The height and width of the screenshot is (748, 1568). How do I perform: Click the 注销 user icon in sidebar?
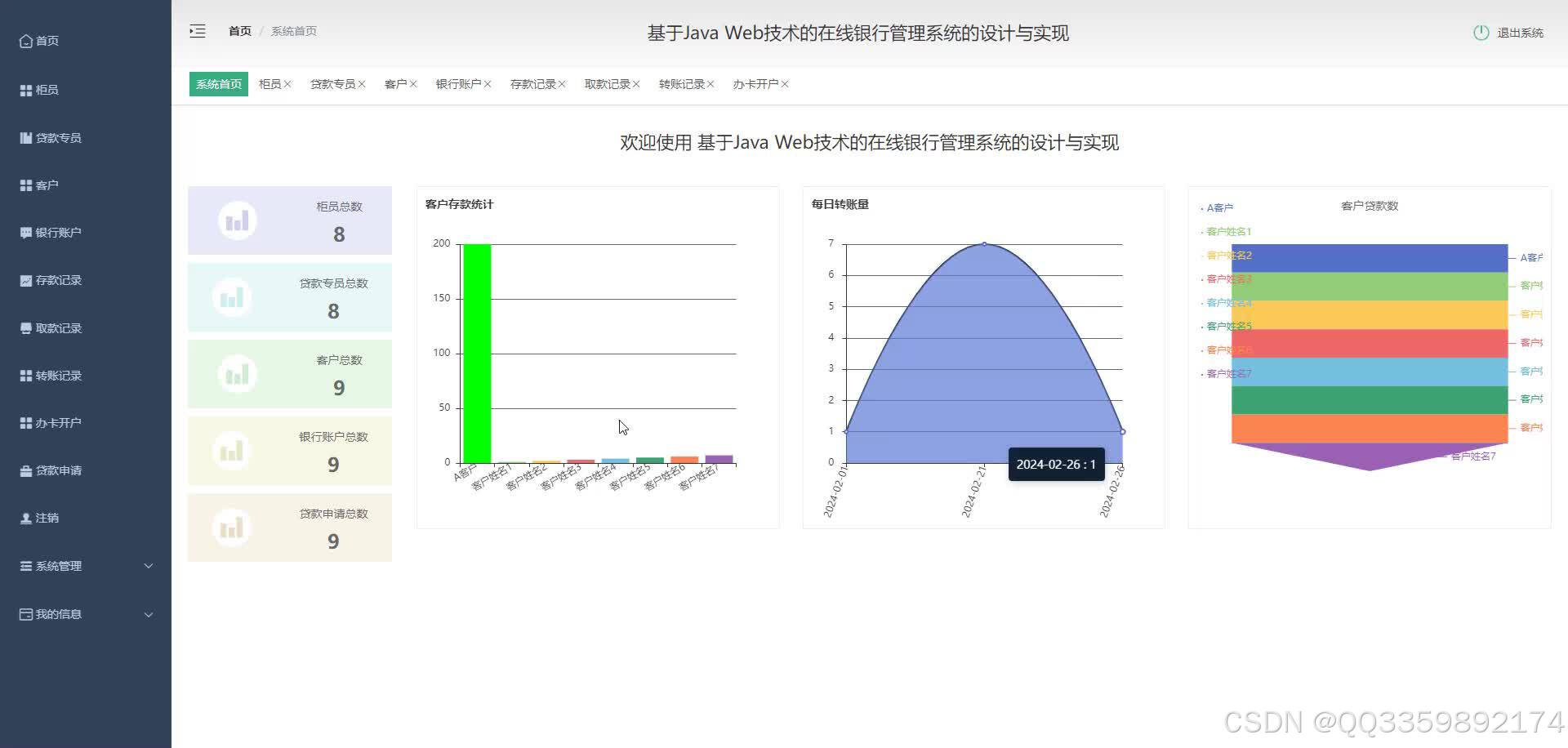coord(26,518)
